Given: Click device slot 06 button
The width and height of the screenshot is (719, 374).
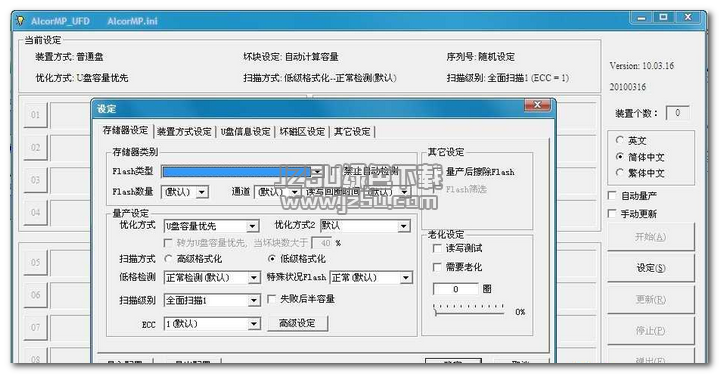Looking at the screenshot, I should point(35,295).
